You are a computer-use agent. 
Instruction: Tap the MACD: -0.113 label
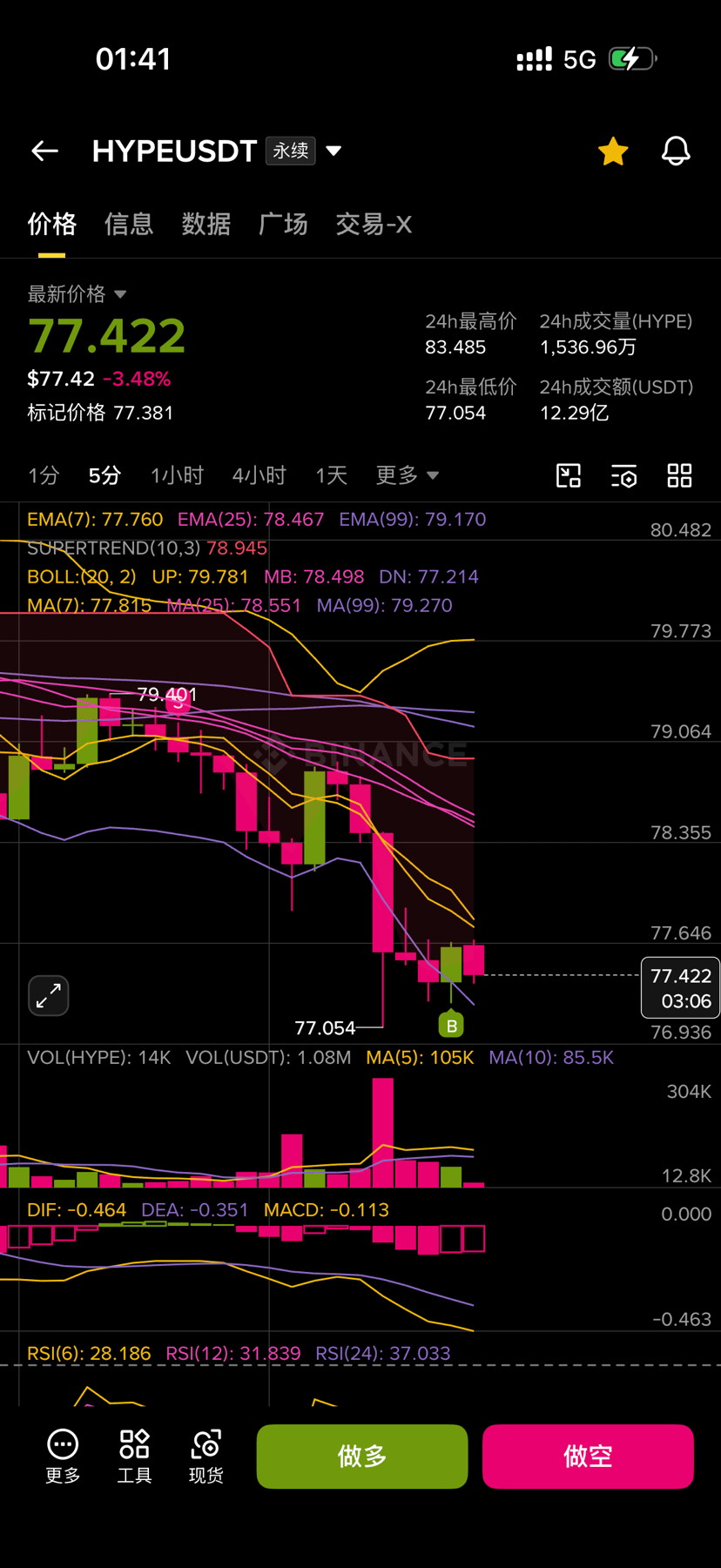[327, 1210]
